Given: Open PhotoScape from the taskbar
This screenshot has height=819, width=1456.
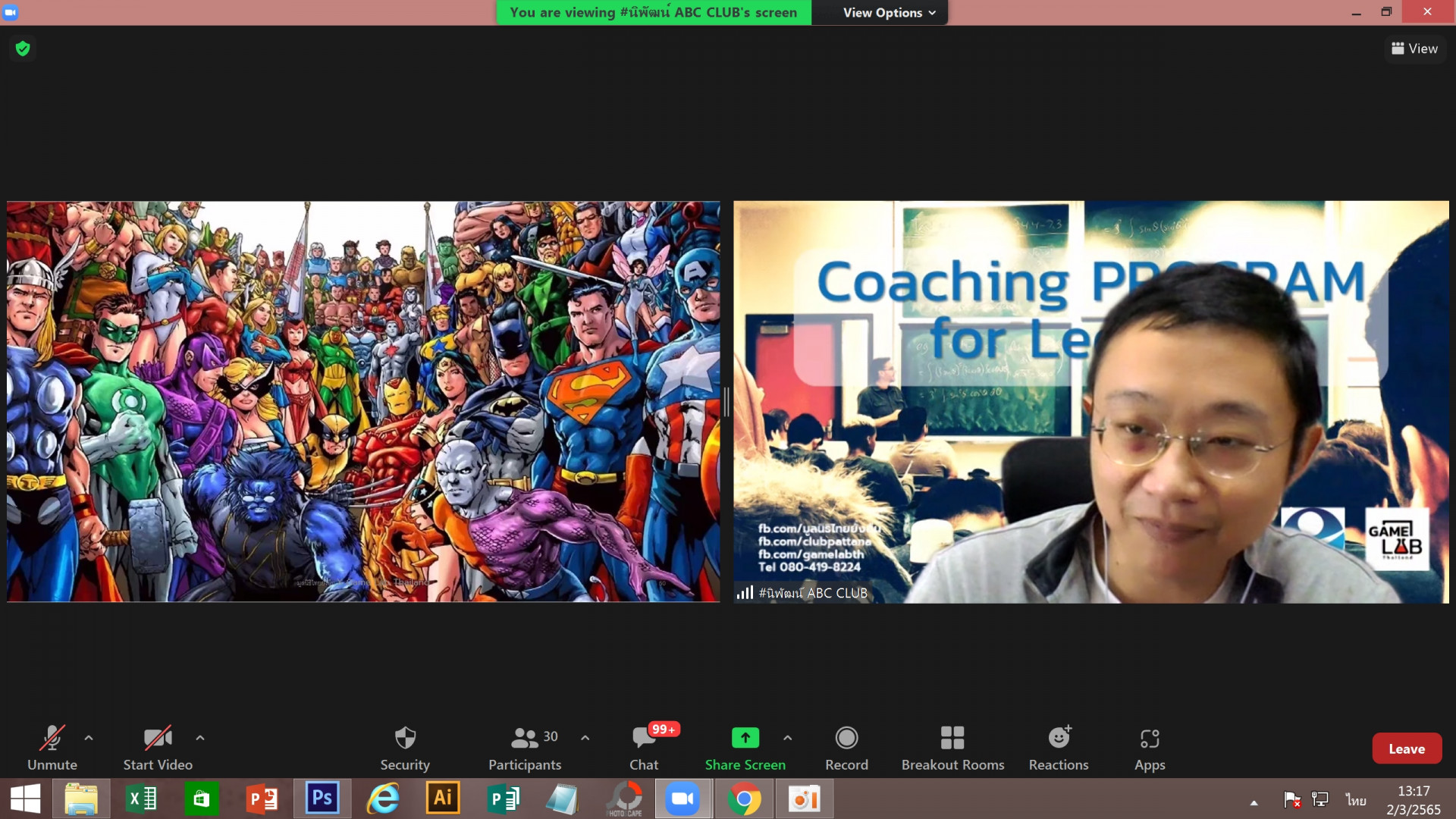Looking at the screenshot, I should tap(625, 799).
